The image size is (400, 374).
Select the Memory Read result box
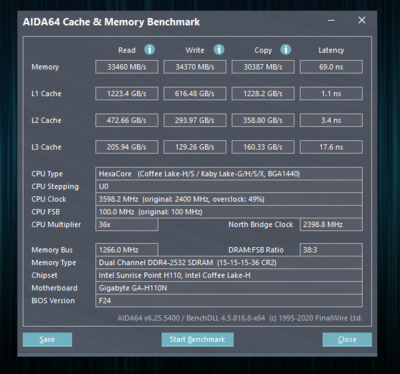tap(127, 67)
